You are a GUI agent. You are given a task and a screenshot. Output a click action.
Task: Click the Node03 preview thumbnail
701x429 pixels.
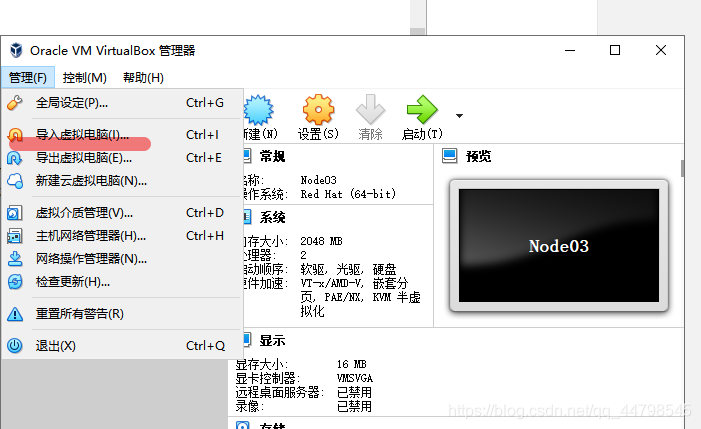pyautogui.click(x=559, y=245)
